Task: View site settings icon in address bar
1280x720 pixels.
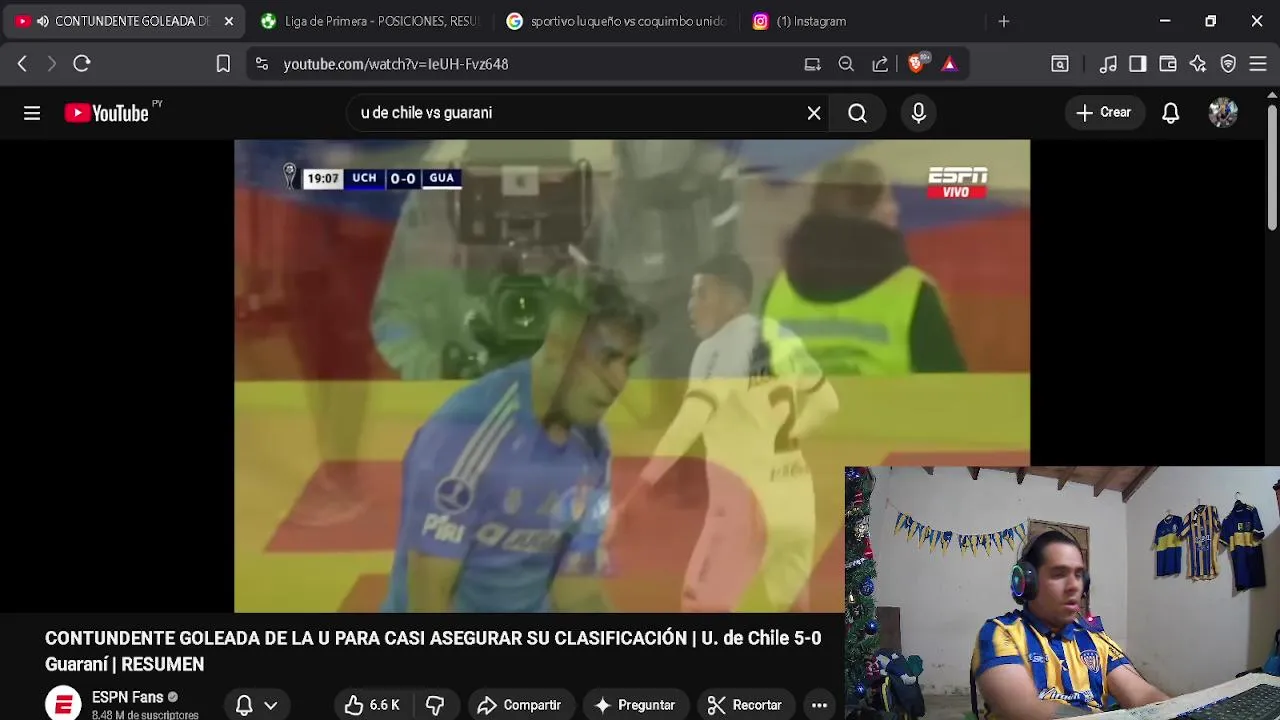Action: click(262, 64)
